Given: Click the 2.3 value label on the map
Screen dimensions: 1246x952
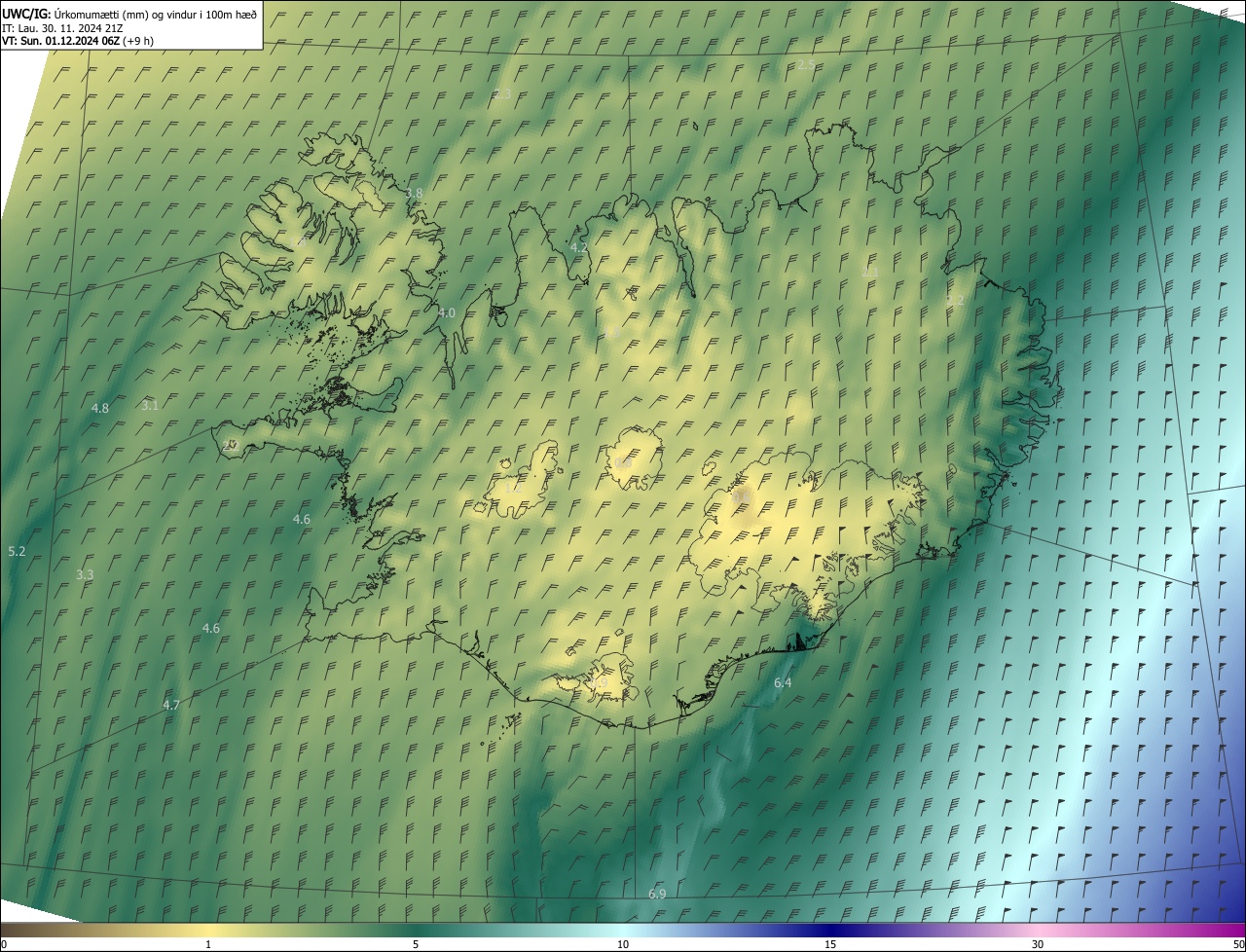Looking at the screenshot, I should tap(502, 93).
